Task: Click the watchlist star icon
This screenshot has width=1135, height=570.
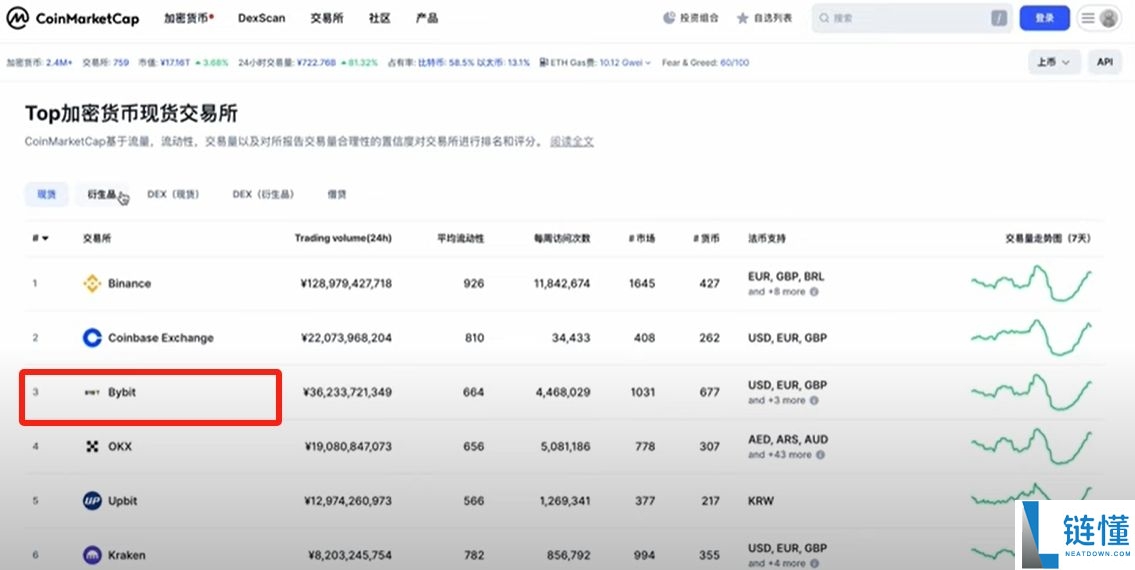Action: (743, 18)
